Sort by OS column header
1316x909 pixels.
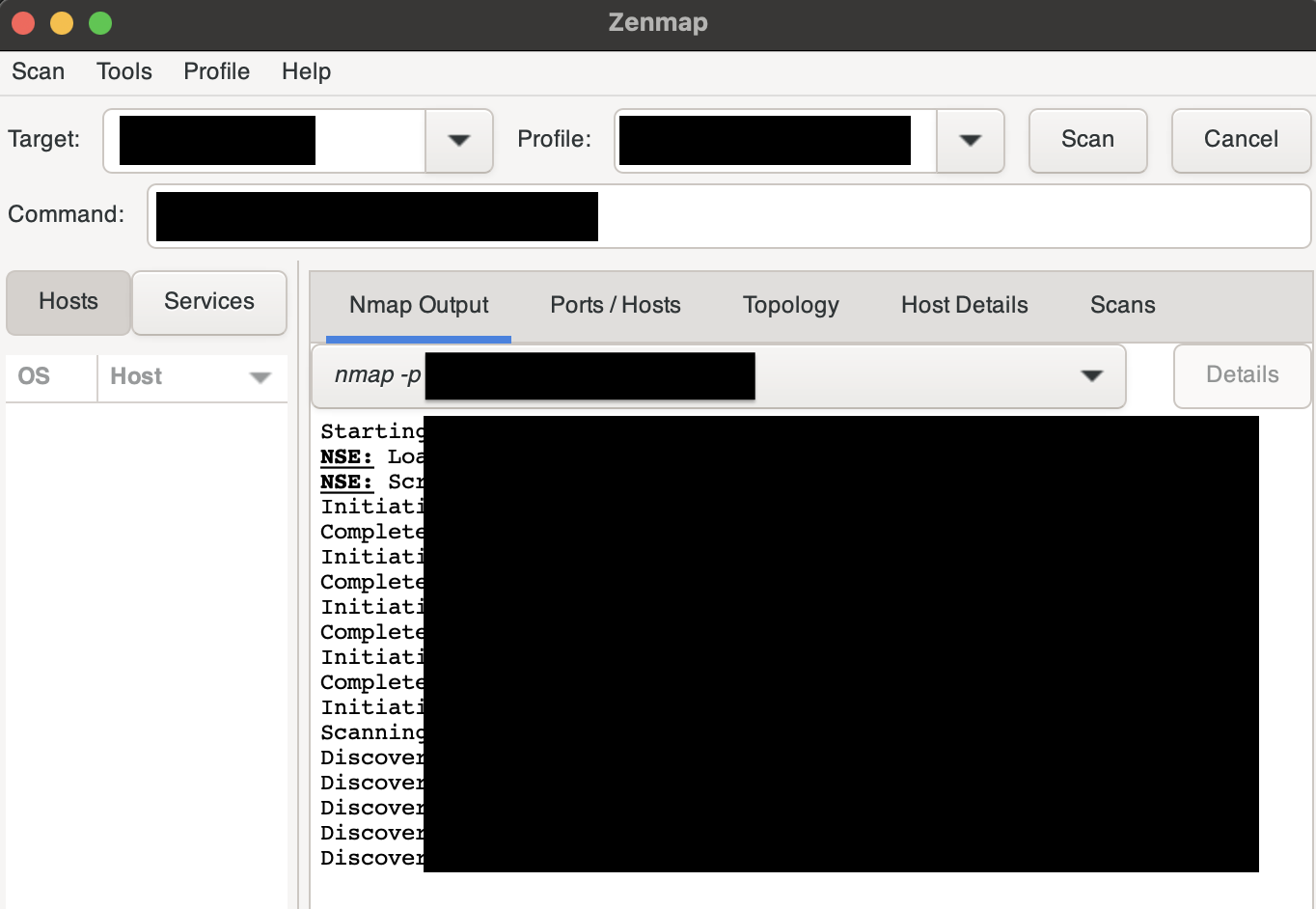51,377
